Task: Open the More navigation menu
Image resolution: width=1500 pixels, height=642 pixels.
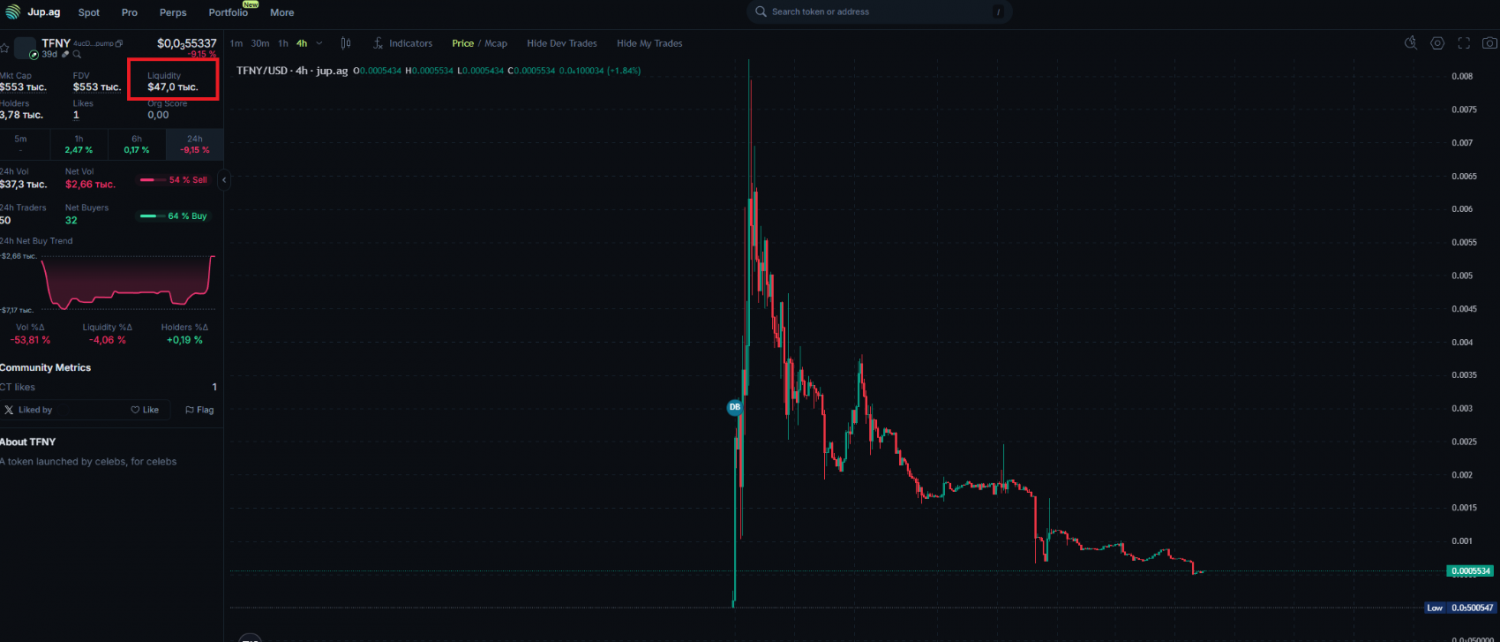Action: click(x=282, y=12)
